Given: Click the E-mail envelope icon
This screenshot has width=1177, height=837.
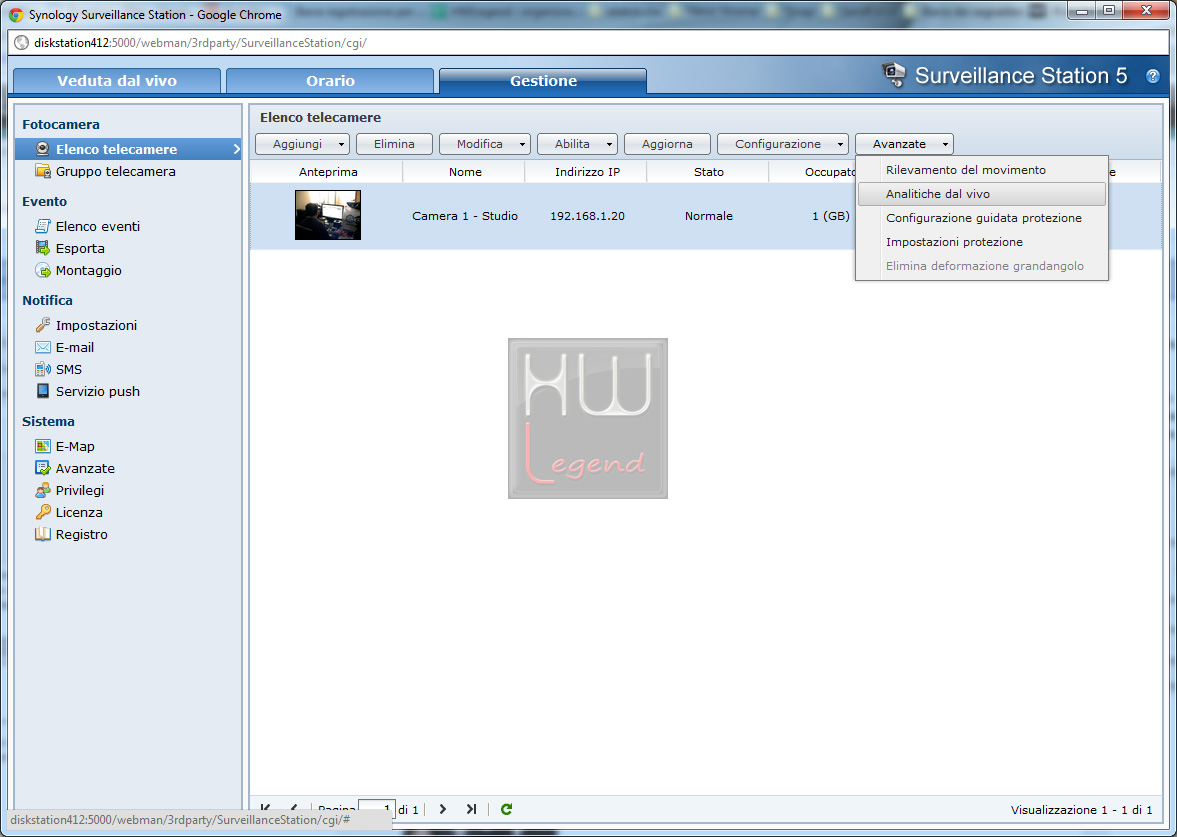Looking at the screenshot, I should click(43, 347).
